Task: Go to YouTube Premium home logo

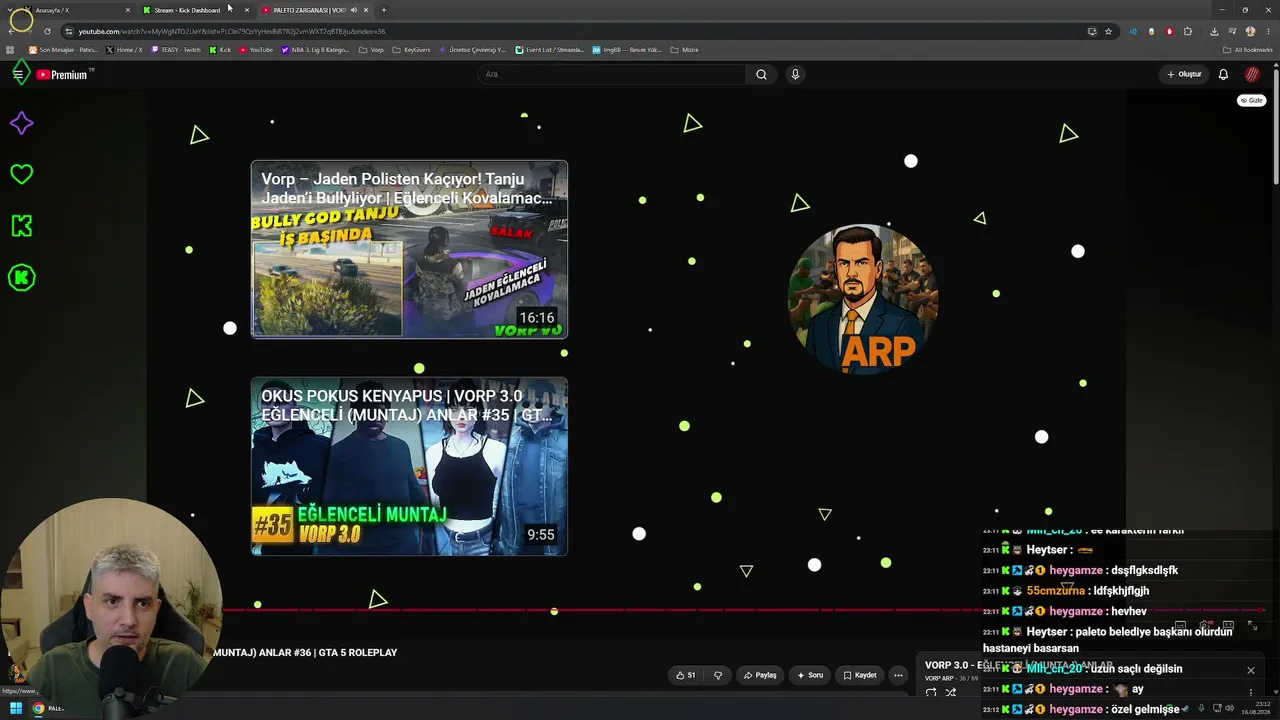Action: tap(63, 74)
